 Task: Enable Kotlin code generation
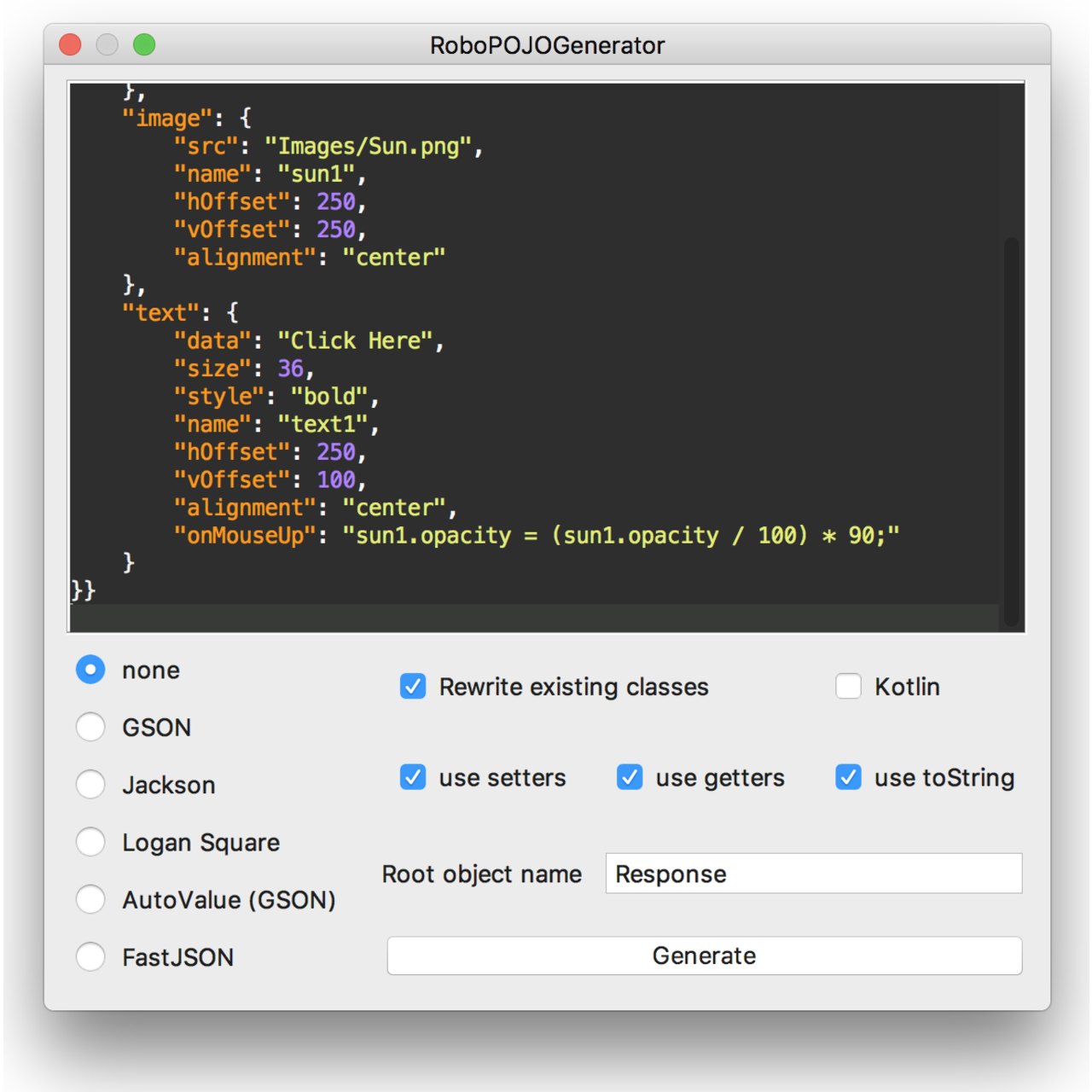(x=848, y=686)
